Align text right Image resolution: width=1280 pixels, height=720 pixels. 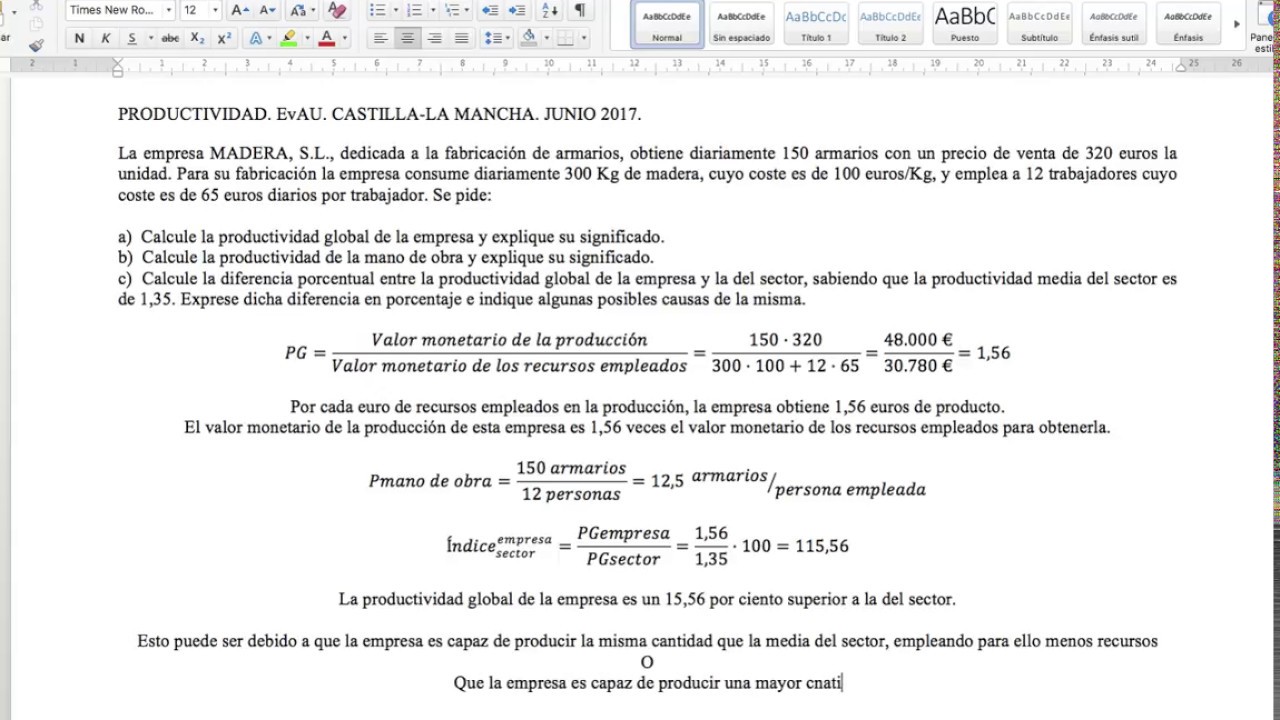click(434, 38)
